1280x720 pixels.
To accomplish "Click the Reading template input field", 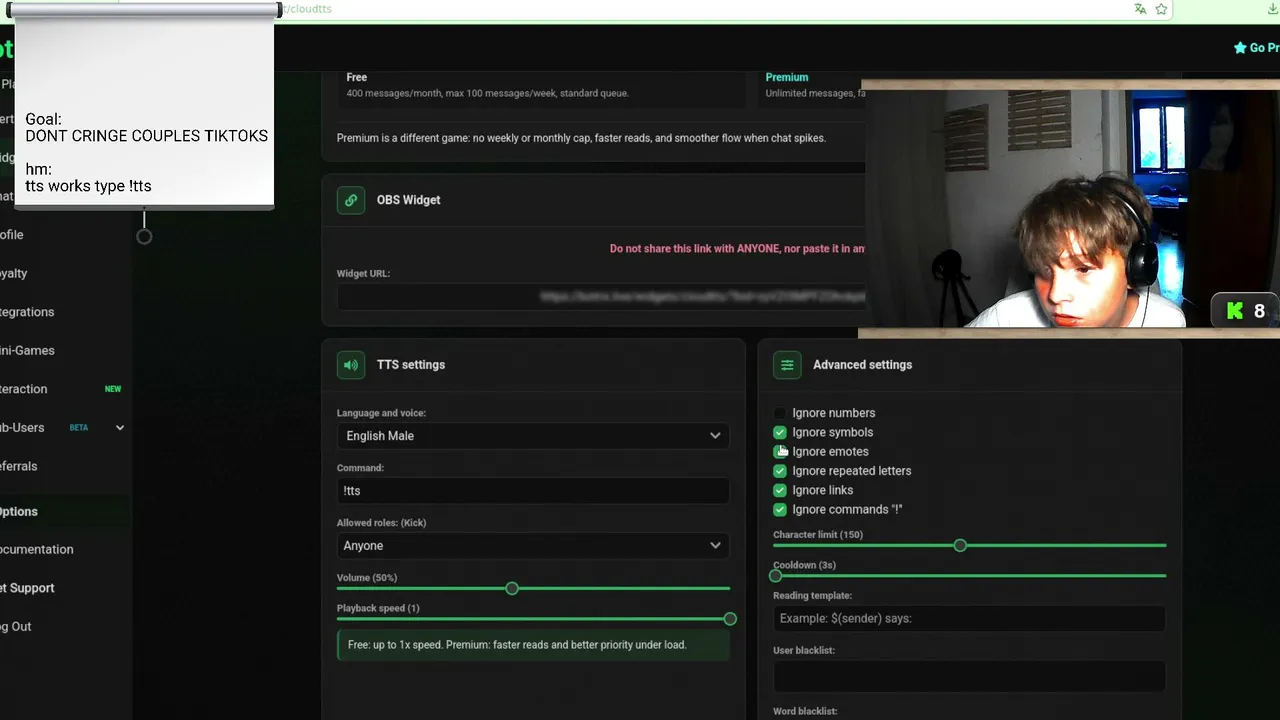I will 969,618.
